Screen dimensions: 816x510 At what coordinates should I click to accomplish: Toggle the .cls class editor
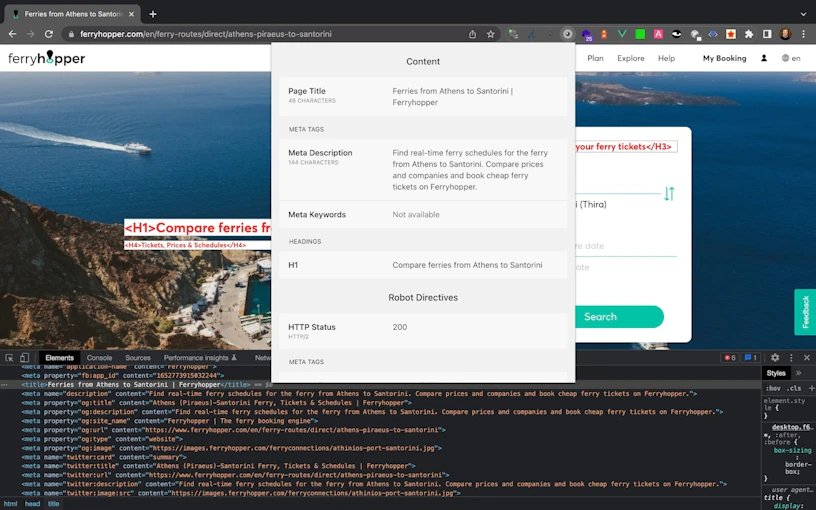click(x=794, y=388)
